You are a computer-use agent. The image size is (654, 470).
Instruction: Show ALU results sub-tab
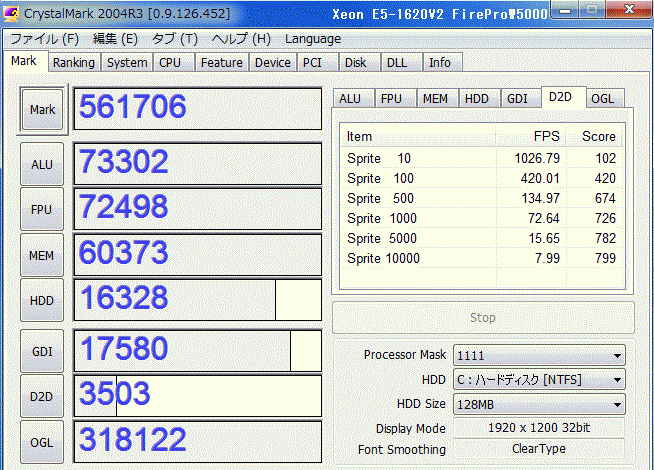pyautogui.click(x=353, y=98)
